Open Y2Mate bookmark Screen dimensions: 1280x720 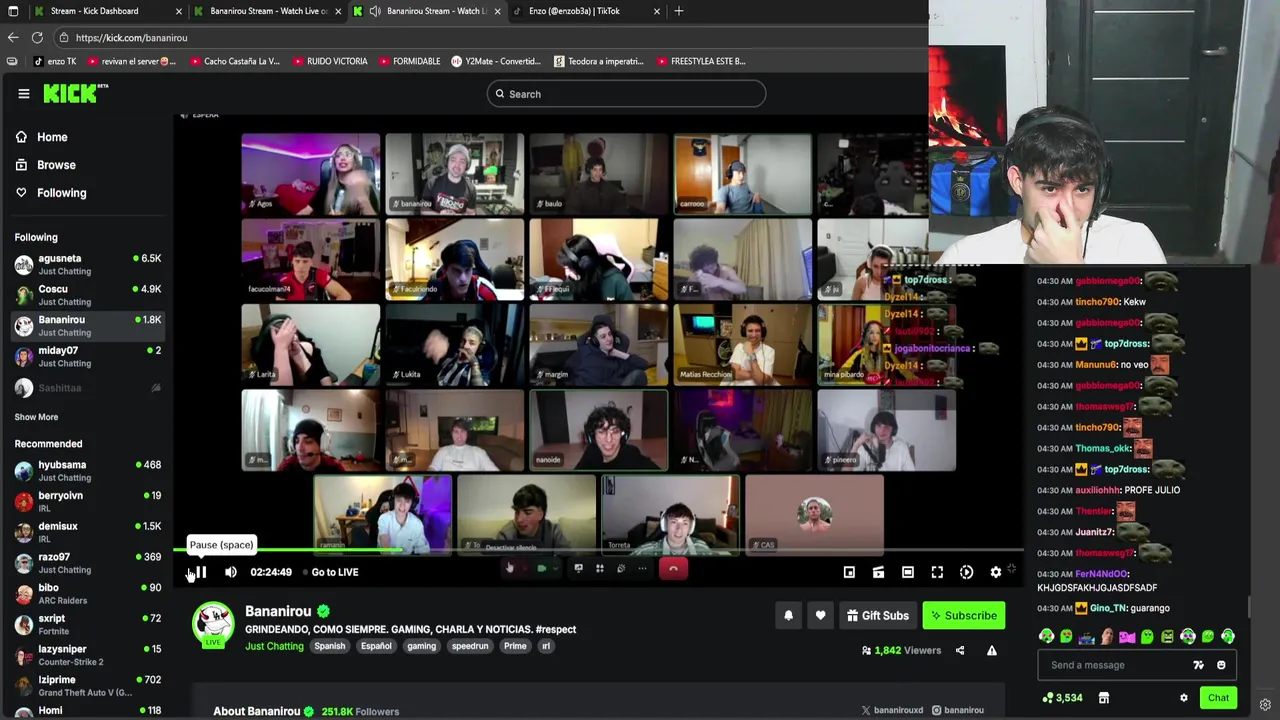pyautogui.click(x=496, y=61)
